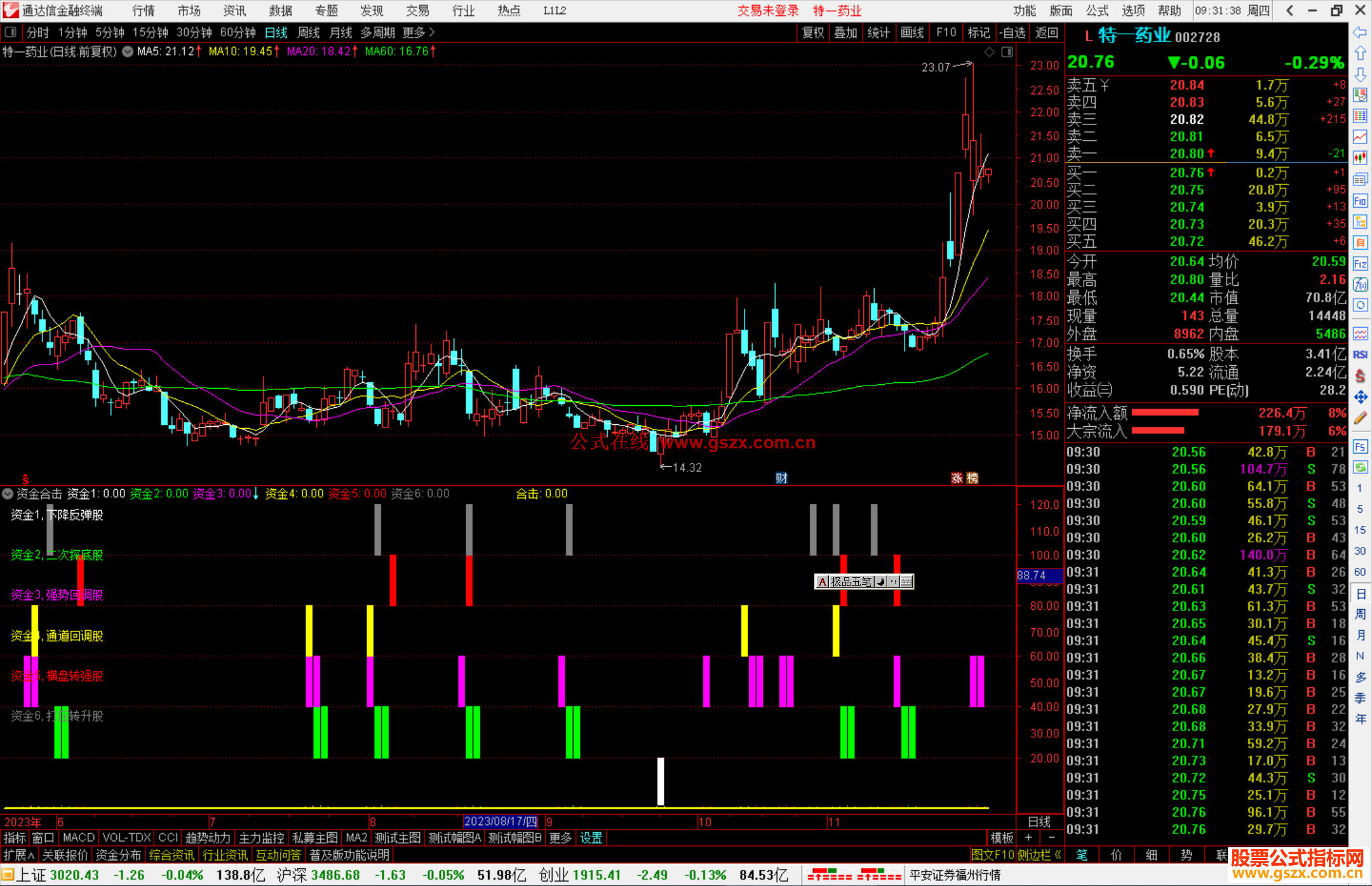Open the F10 company info sidebar icon
1372x886 pixels.
[x=1360, y=201]
